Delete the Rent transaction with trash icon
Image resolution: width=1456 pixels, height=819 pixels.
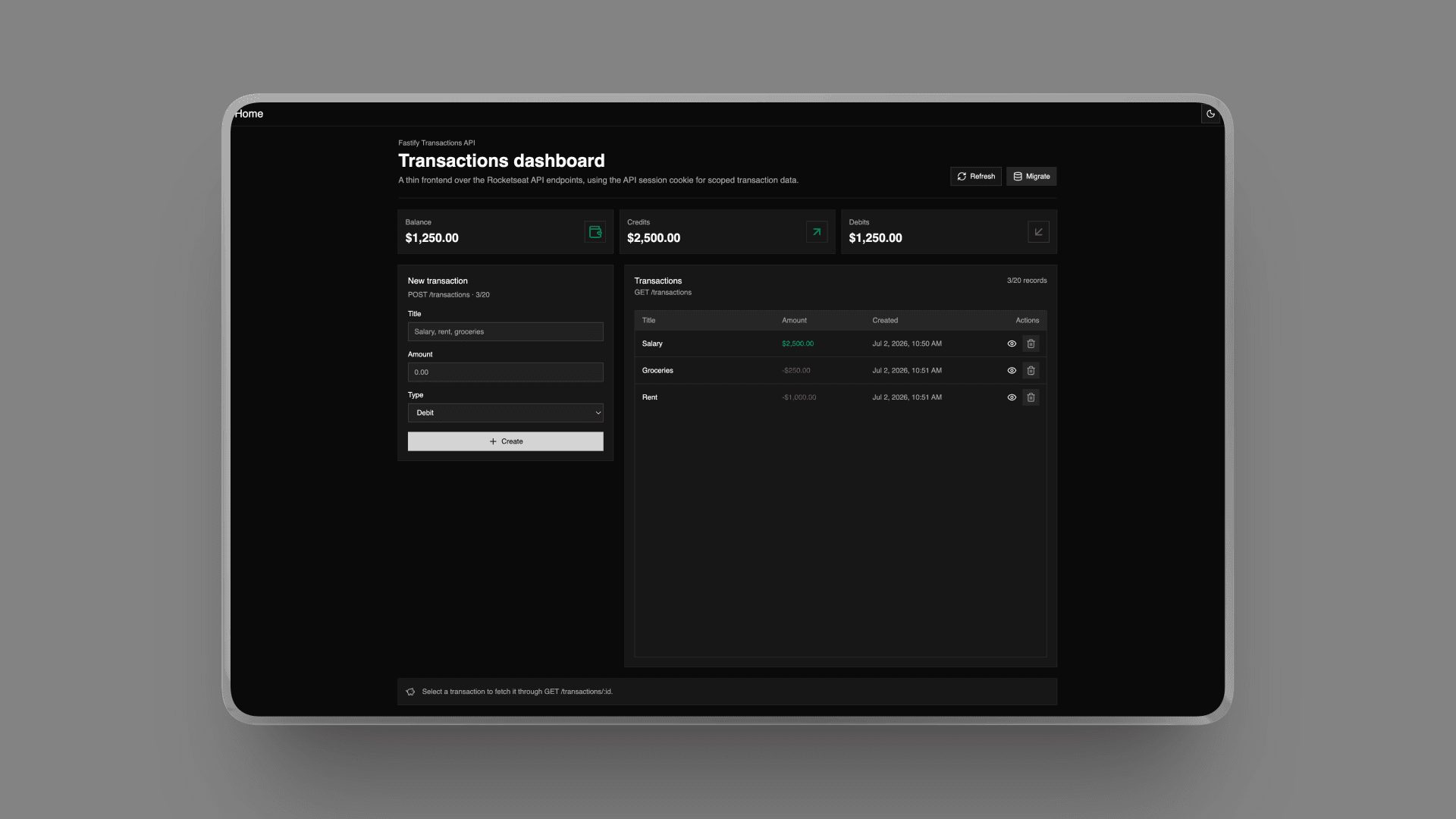(x=1031, y=397)
